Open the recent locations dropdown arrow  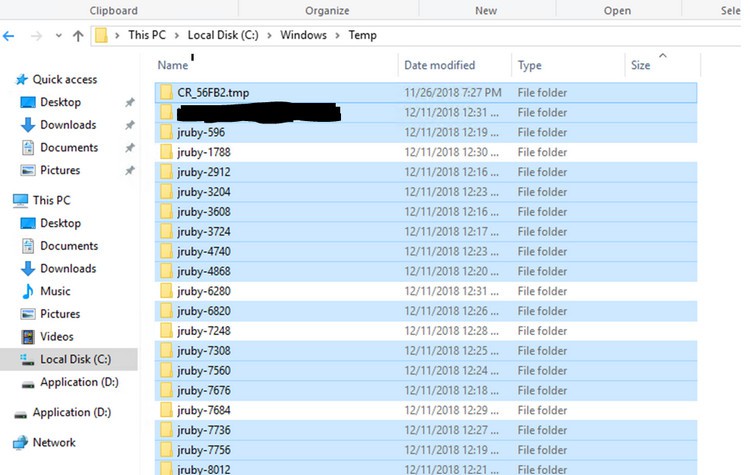pos(58,35)
